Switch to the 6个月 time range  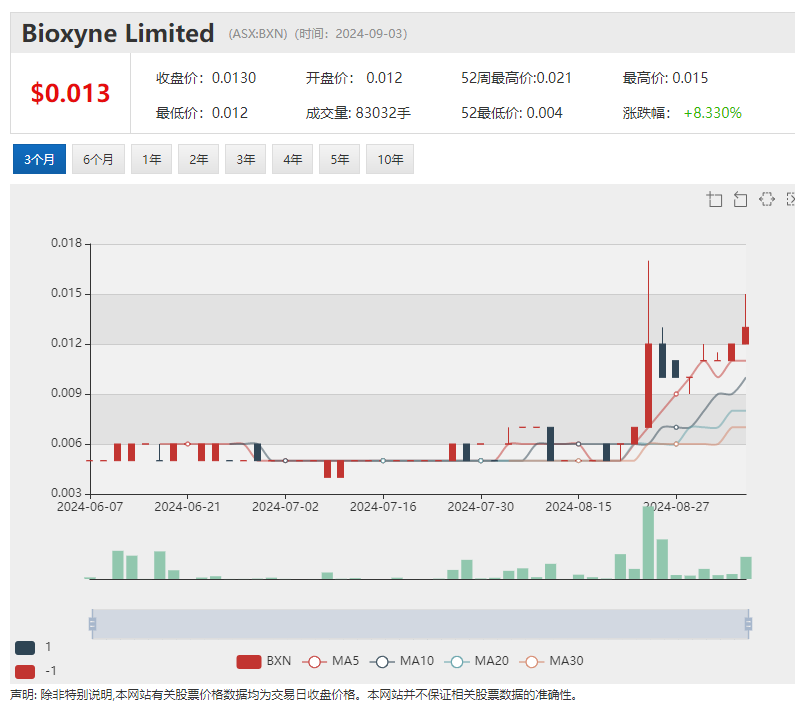98,159
